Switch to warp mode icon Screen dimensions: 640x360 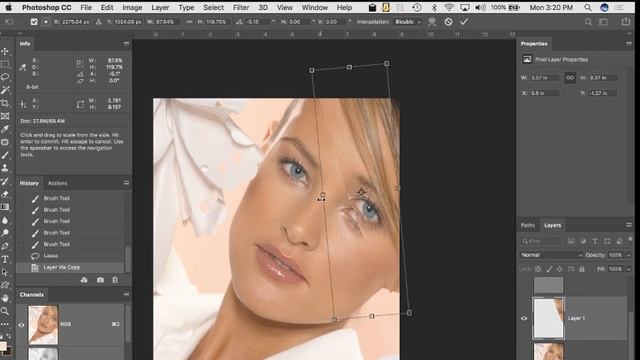(x=432, y=22)
